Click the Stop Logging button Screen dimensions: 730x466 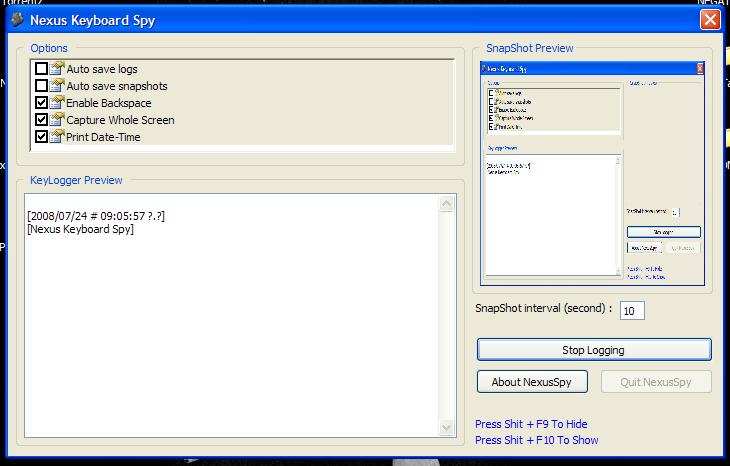pos(594,350)
